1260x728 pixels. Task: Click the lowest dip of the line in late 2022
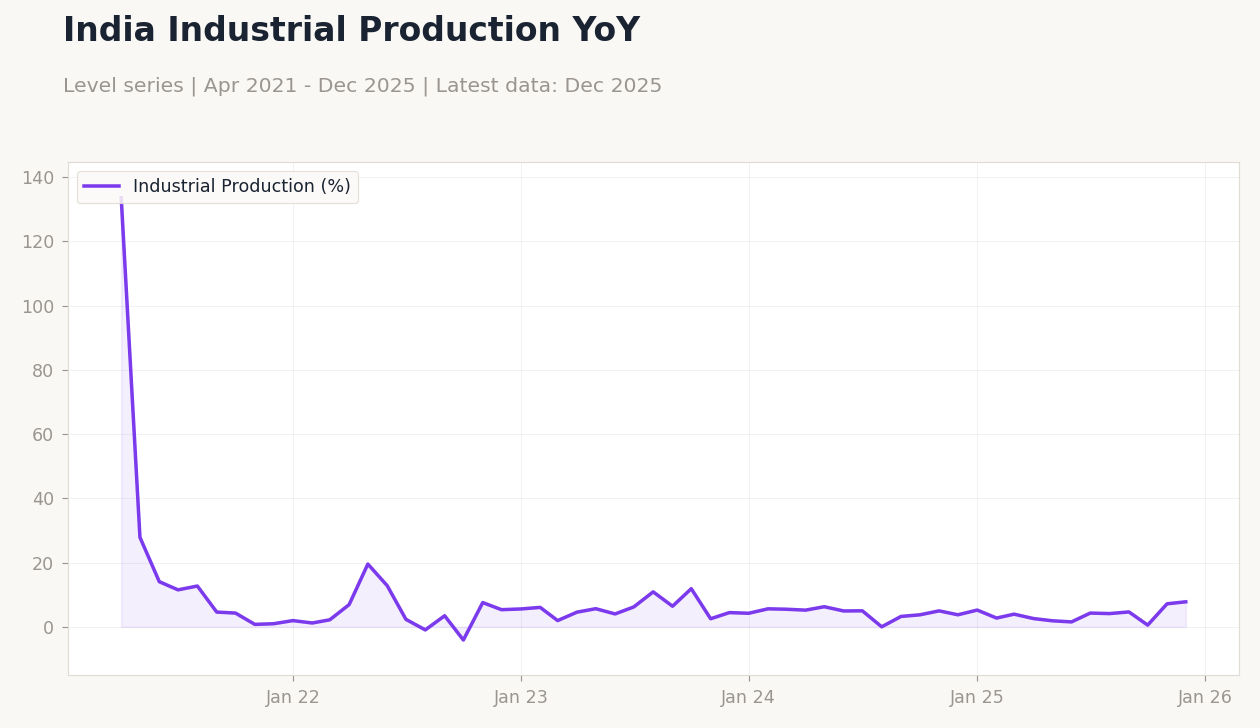pos(463,640)
